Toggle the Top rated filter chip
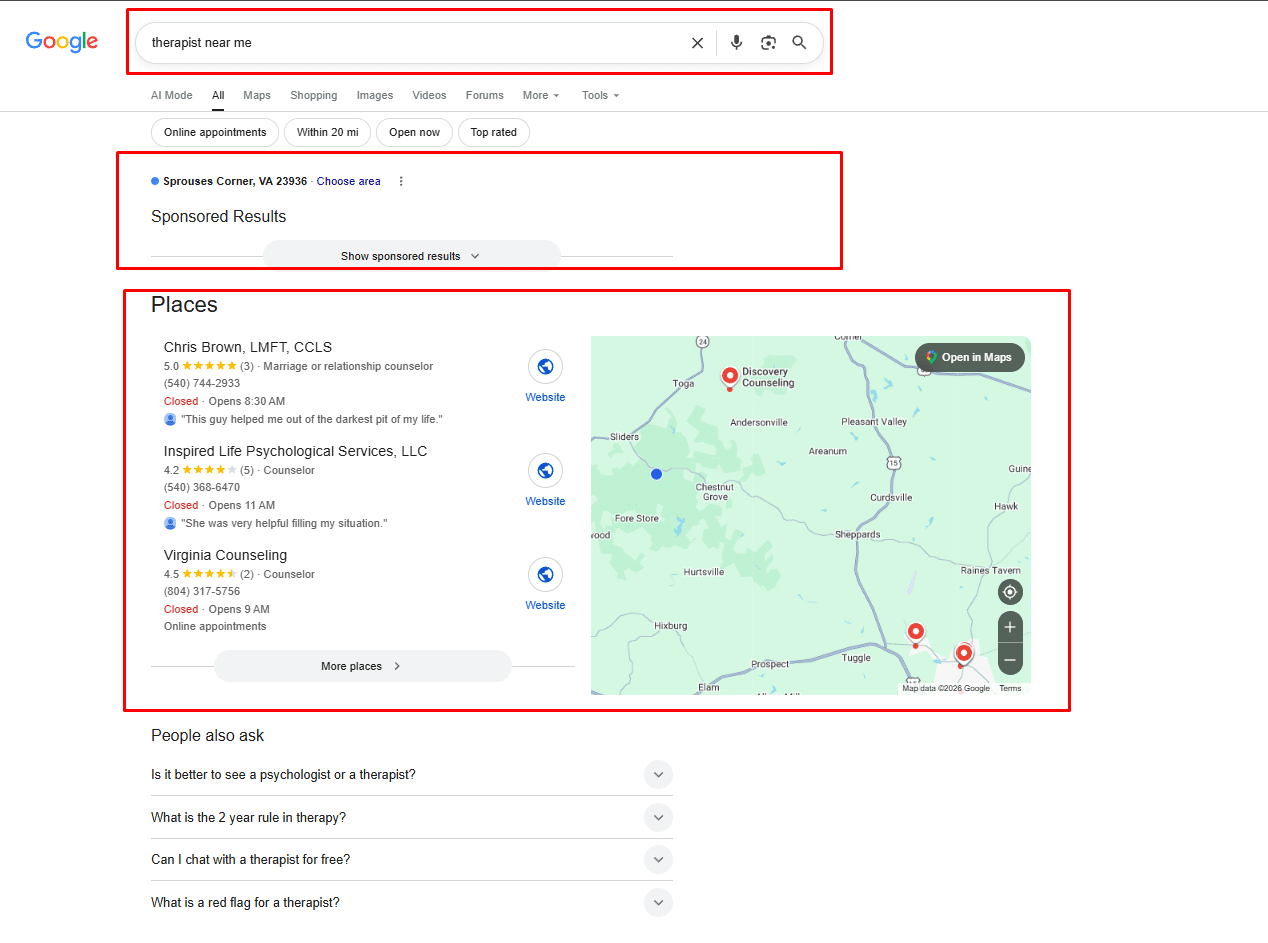The image size is (1268, 943). click(494, 132)
